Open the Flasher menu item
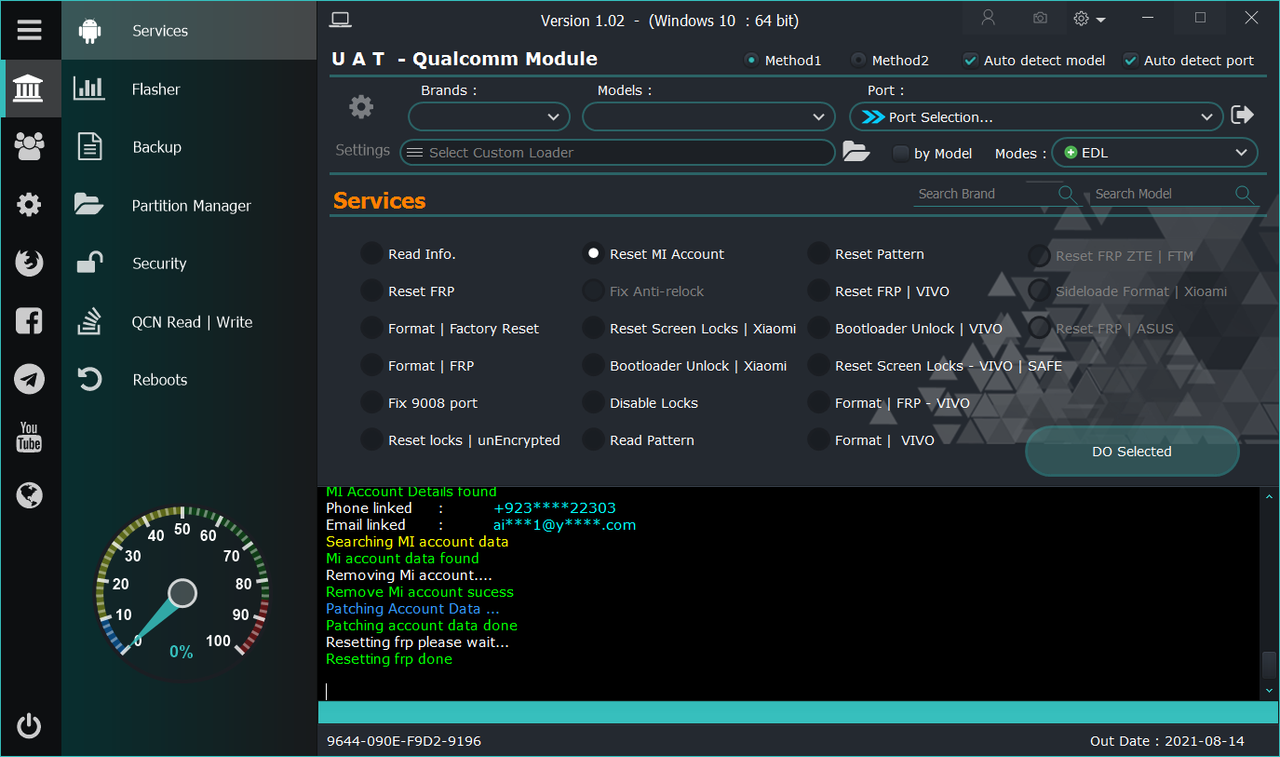1280x757 pixels. [156, 89]
